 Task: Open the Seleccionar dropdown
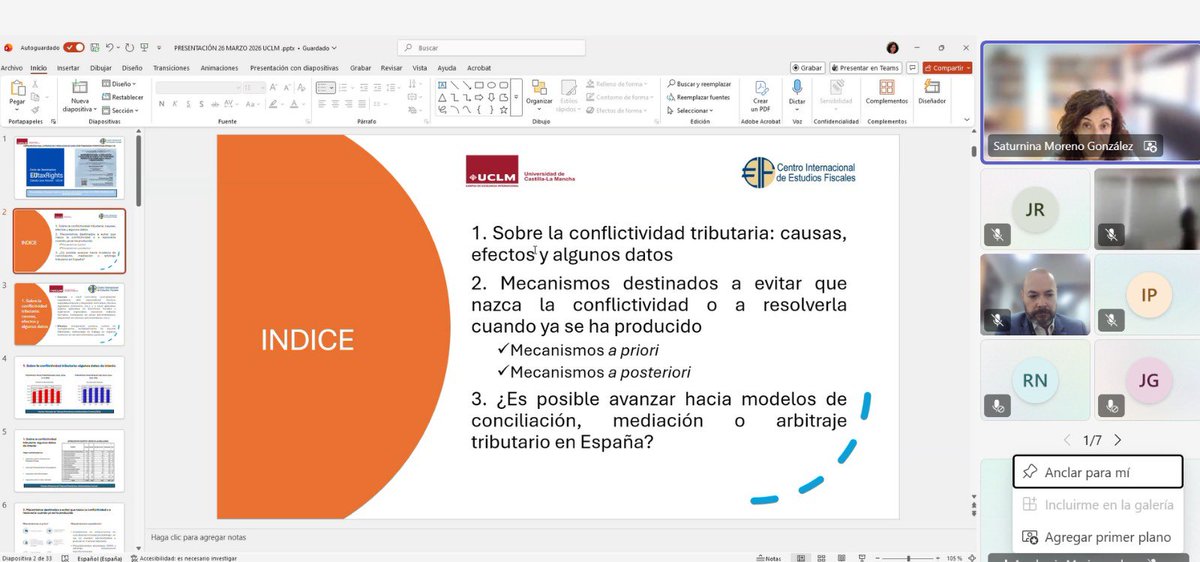point(689,110)
